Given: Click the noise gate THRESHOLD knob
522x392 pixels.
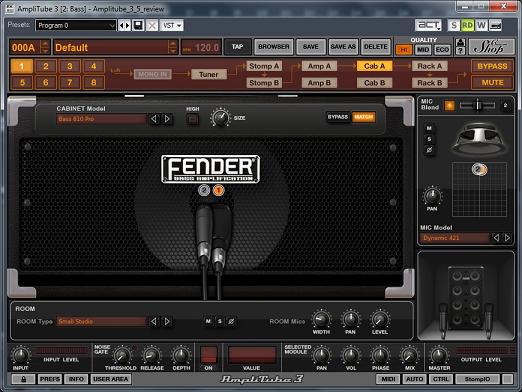Looking at the screenshot, I should tap(122, 356).
